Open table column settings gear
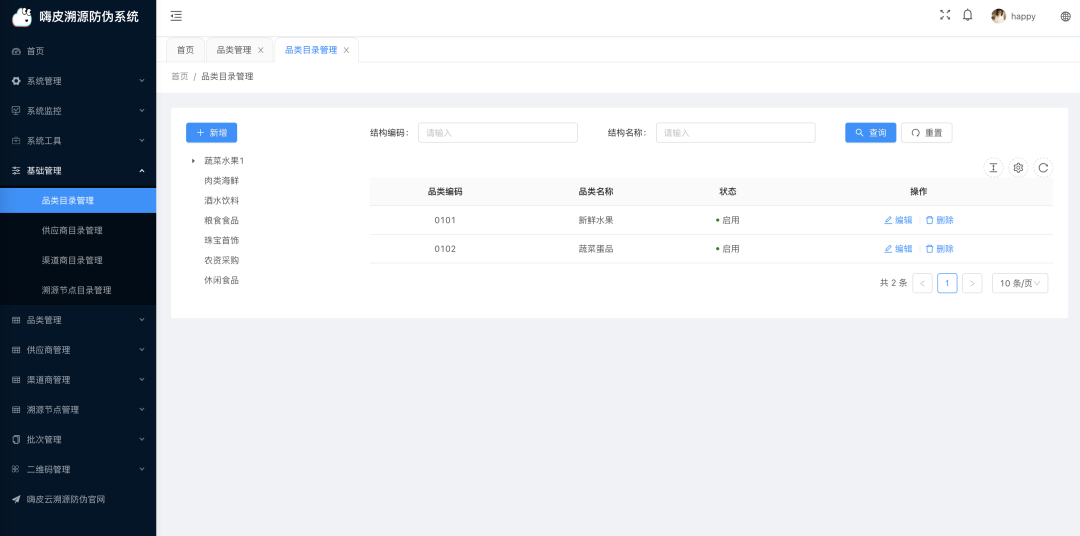This screenshot has width=1080, height=536. [1018, 168]
